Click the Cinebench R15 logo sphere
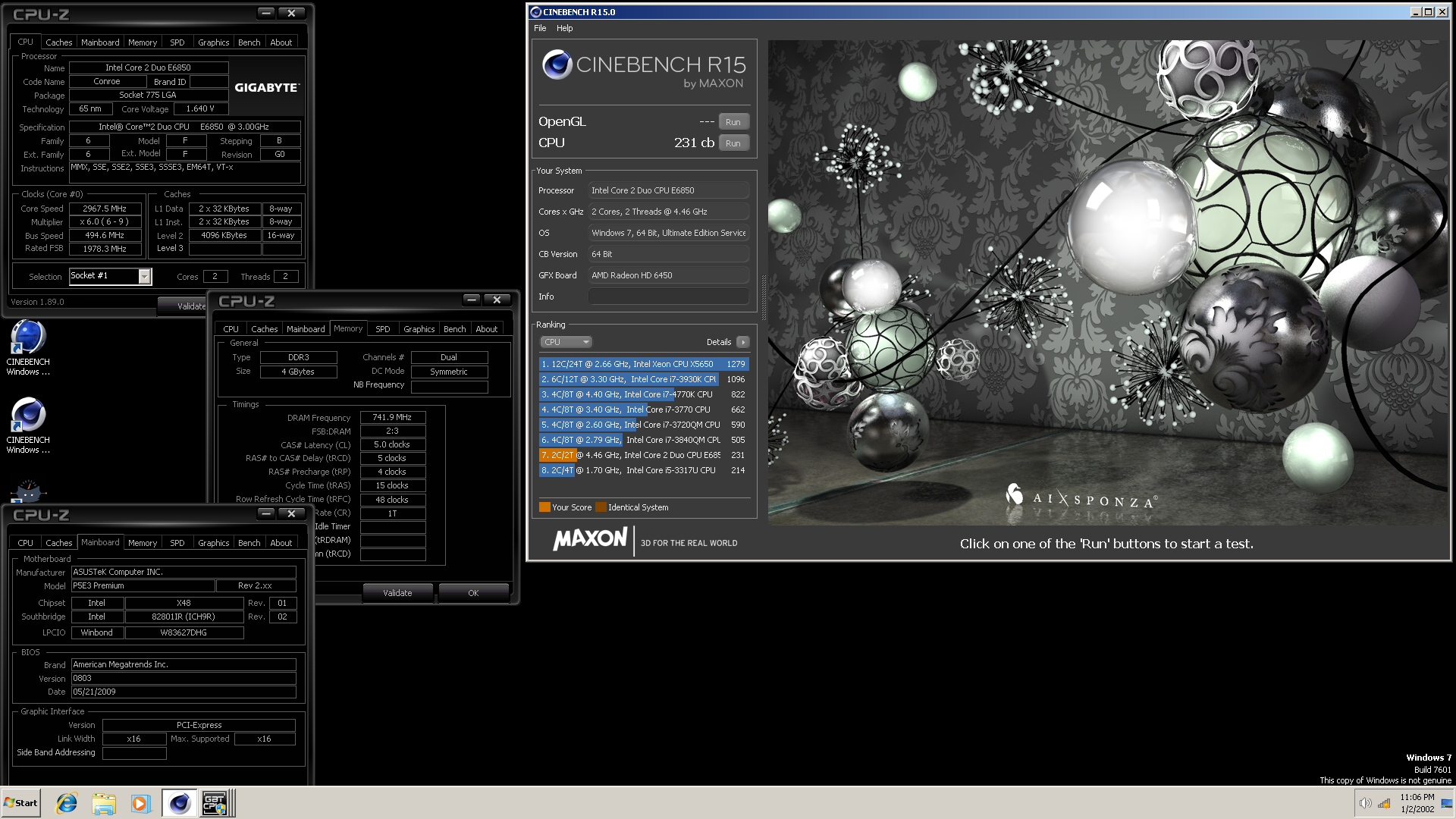The image size is (1456, 819). tap(557, 65)
